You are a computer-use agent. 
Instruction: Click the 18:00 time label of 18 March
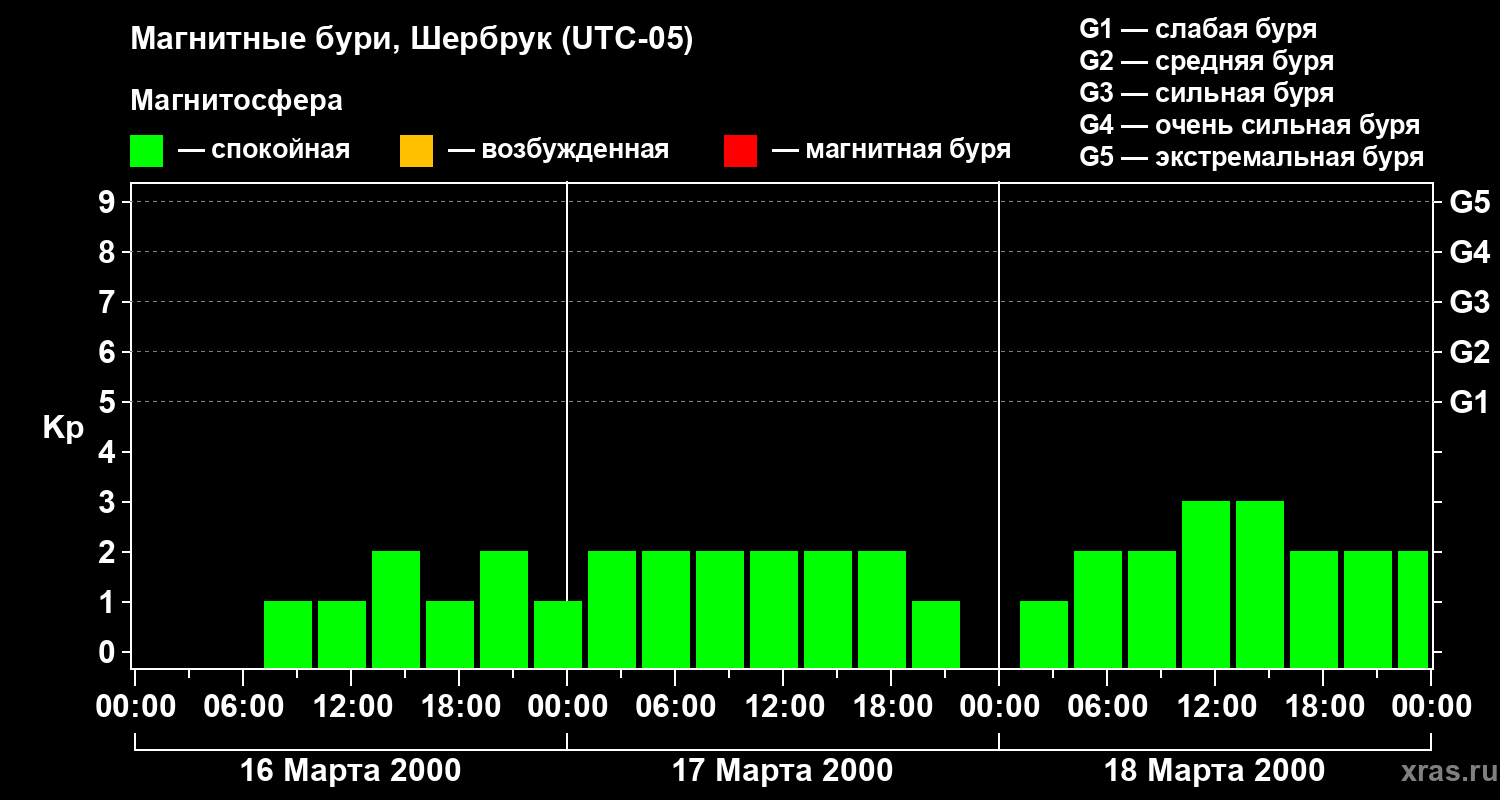pos(1323,707)
